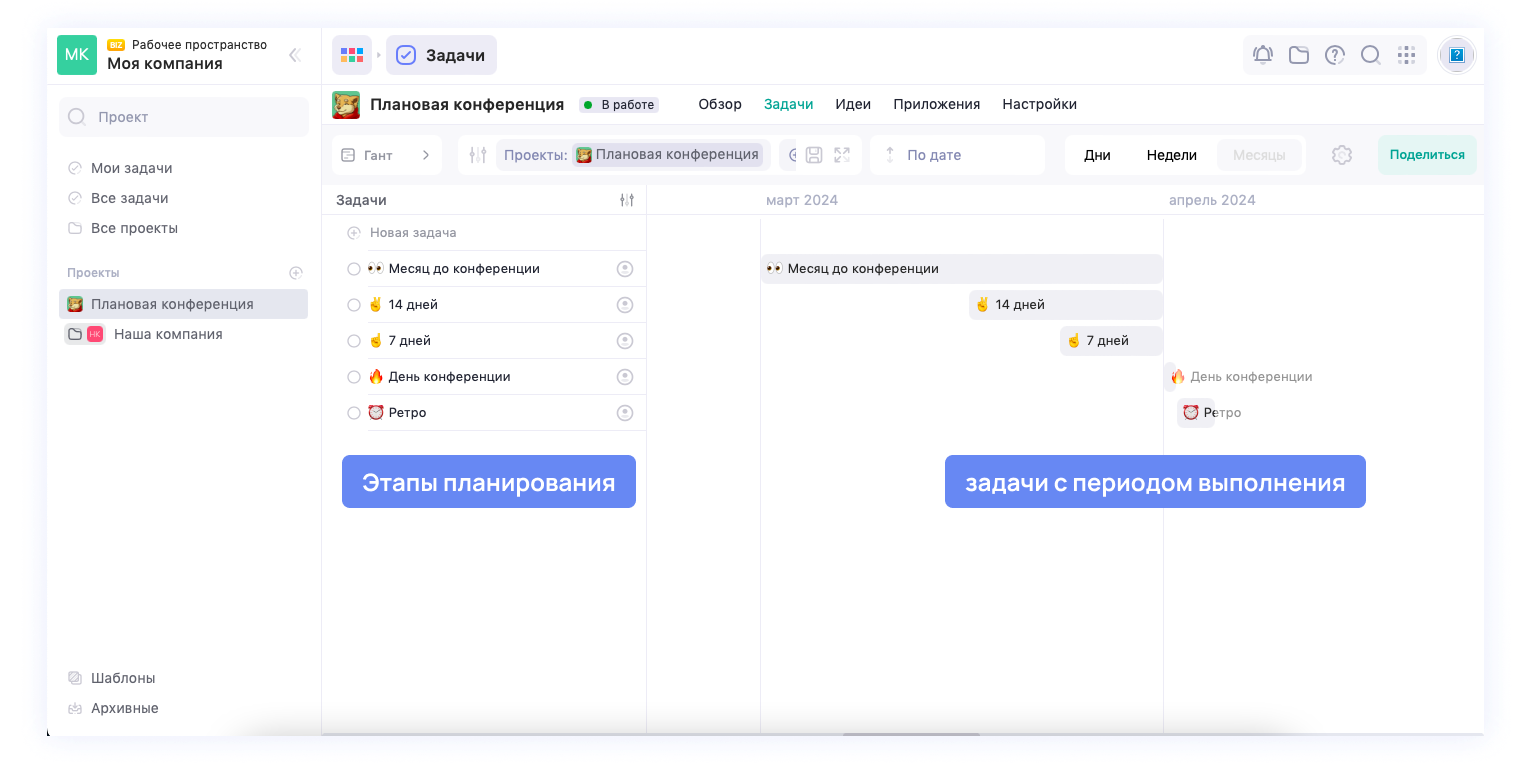Mark task '14 дней' as complete

[x=353, y=304]
